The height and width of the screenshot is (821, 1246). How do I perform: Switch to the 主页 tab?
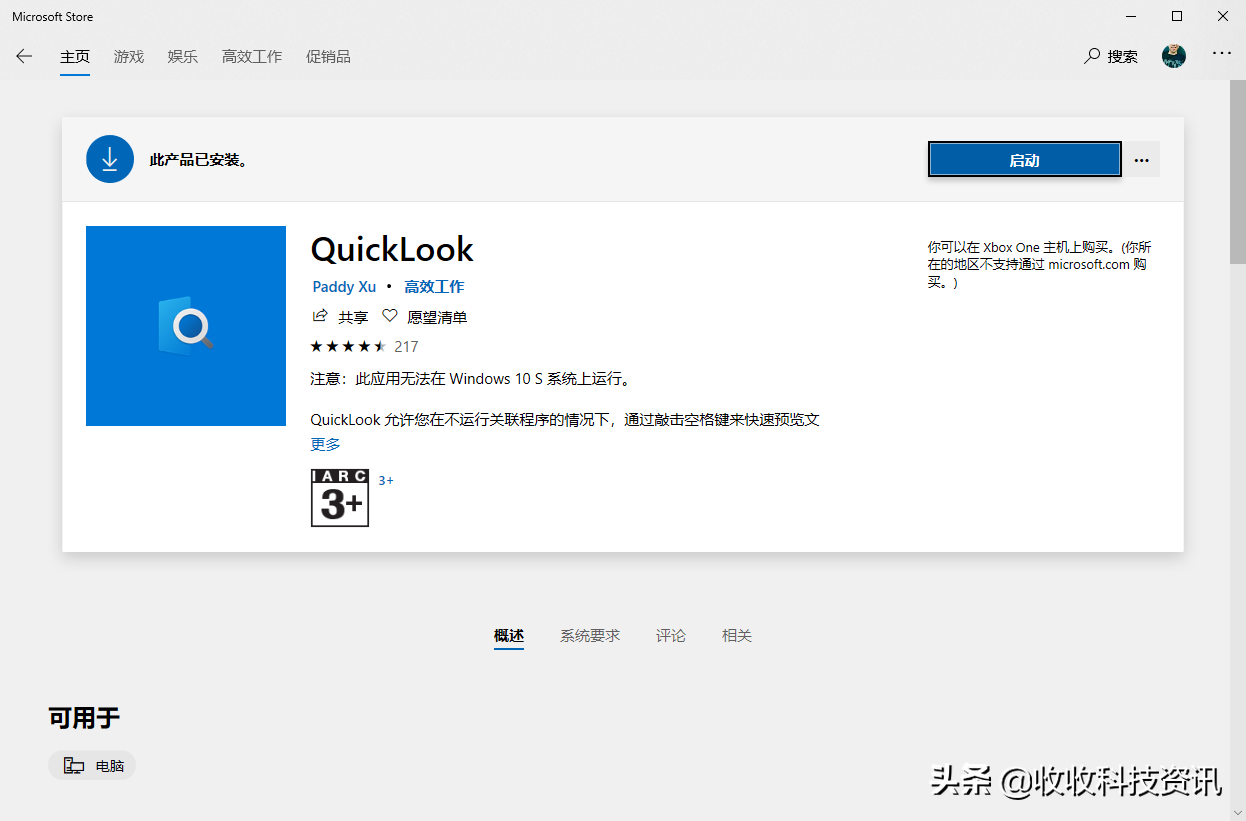click(x=75, y=57)
